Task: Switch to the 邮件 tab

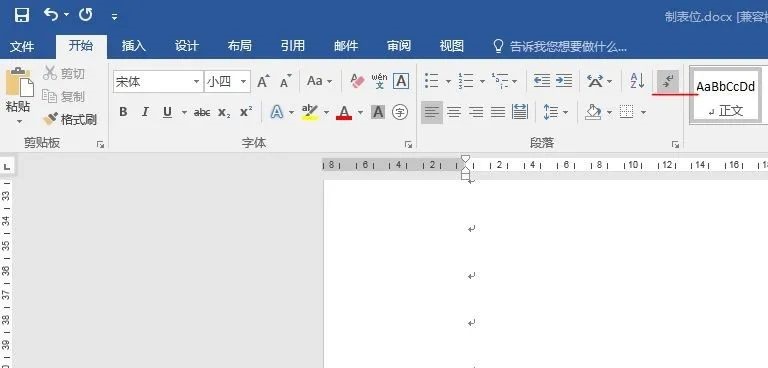Action: (346, 46)
